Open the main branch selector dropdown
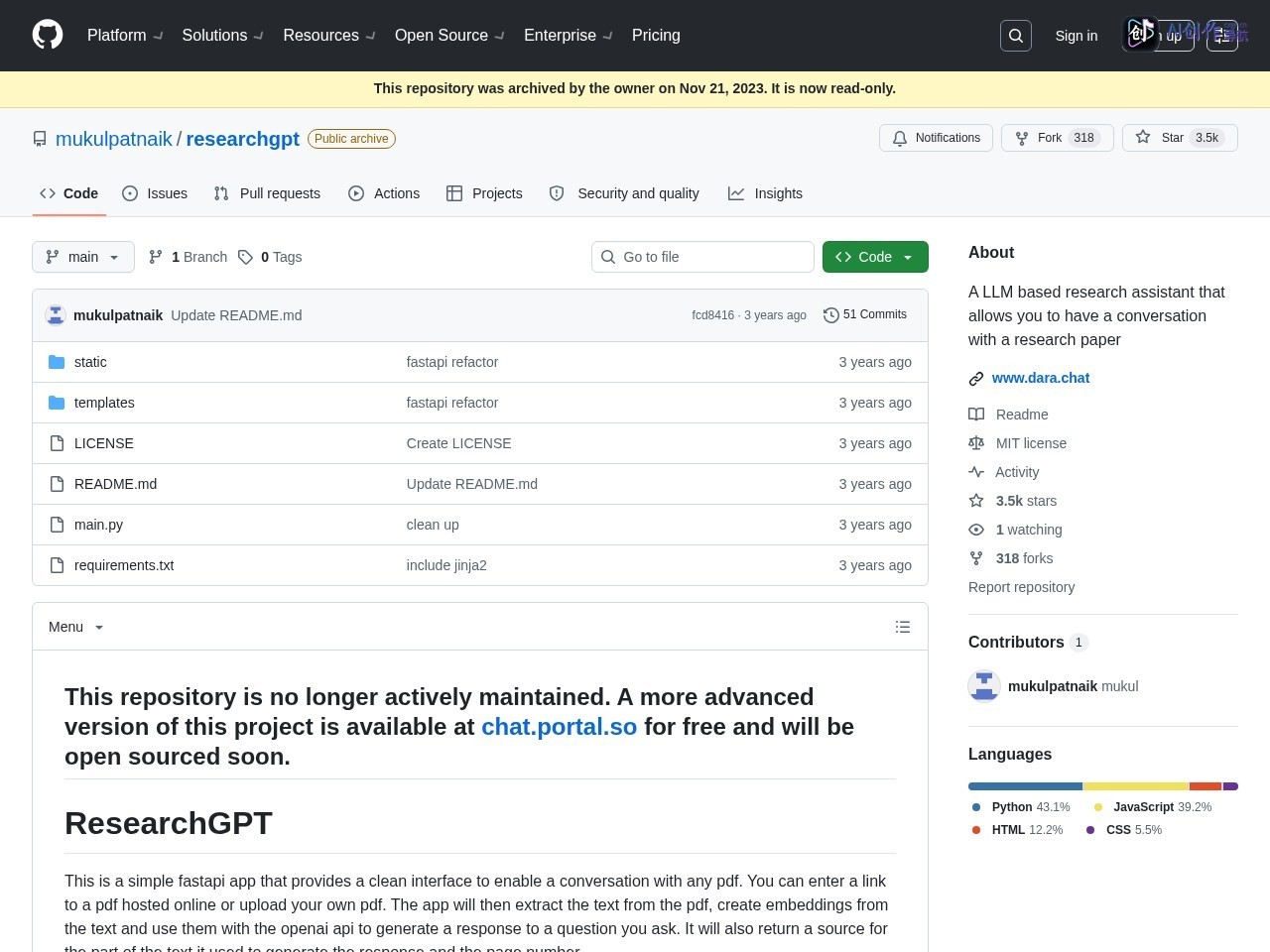The width and height of the screenshot is (1270, 952). (x=83, y=257)
